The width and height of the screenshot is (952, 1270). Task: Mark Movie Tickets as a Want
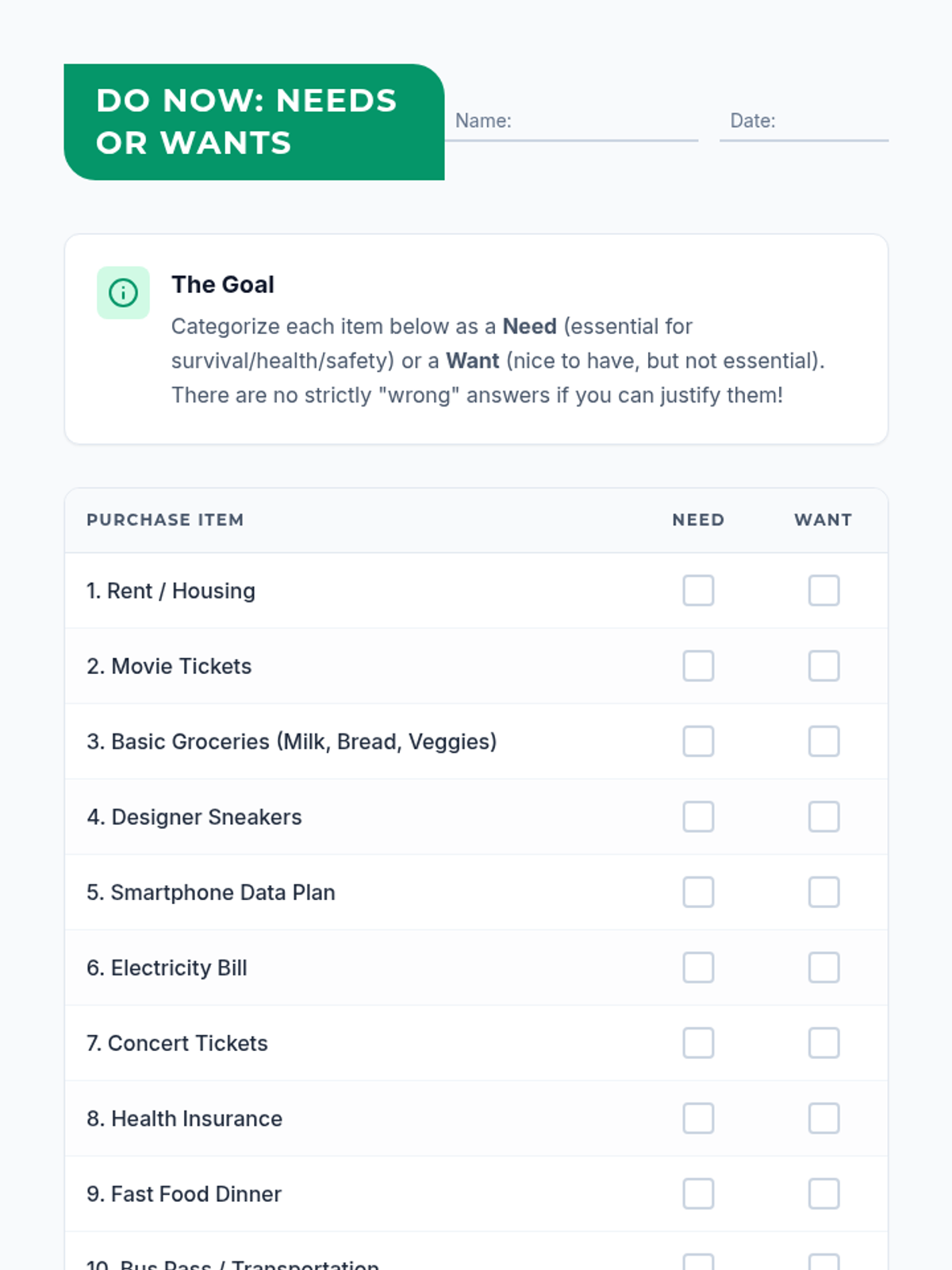823,666
